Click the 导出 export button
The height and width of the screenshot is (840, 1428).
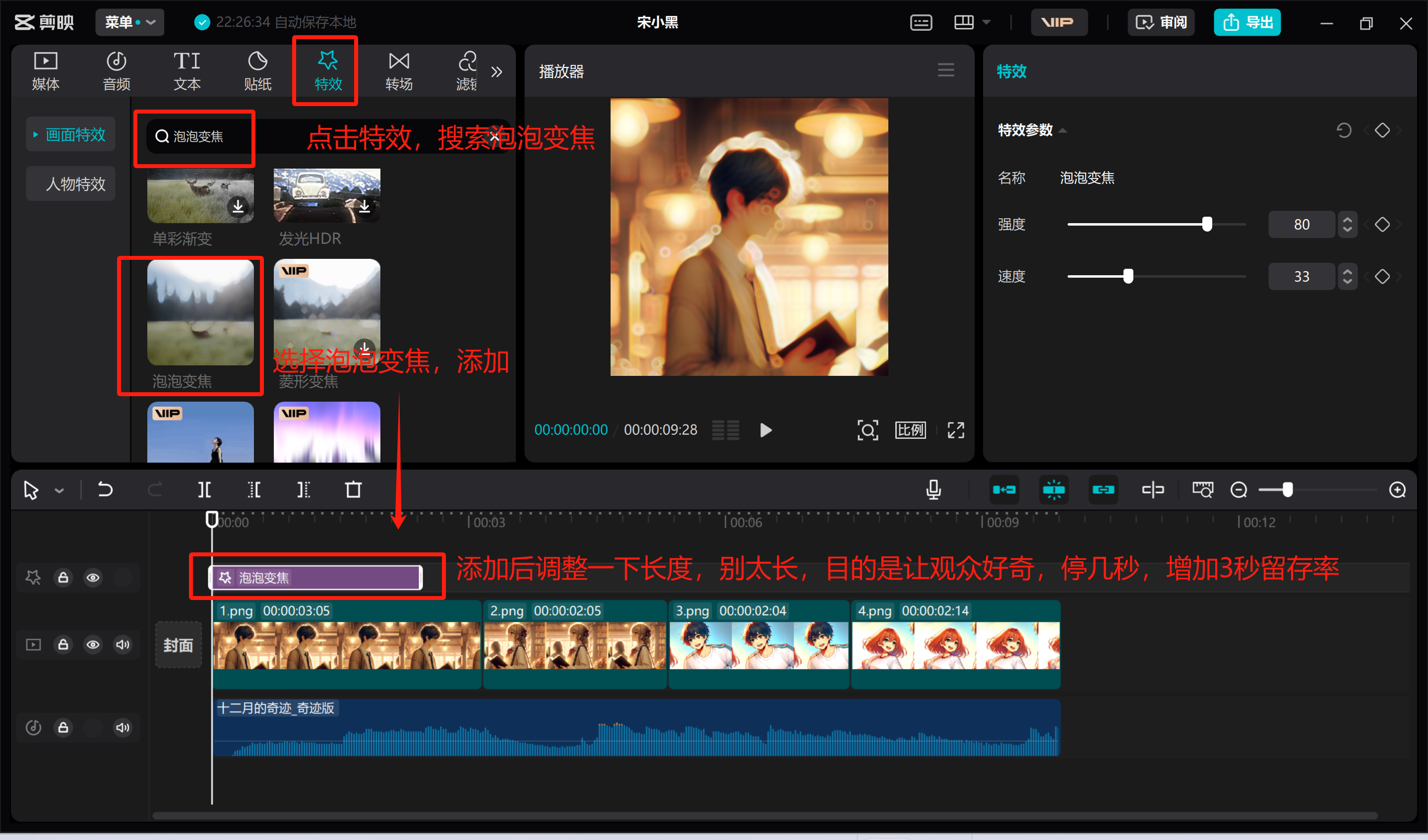coord(1247,23)
